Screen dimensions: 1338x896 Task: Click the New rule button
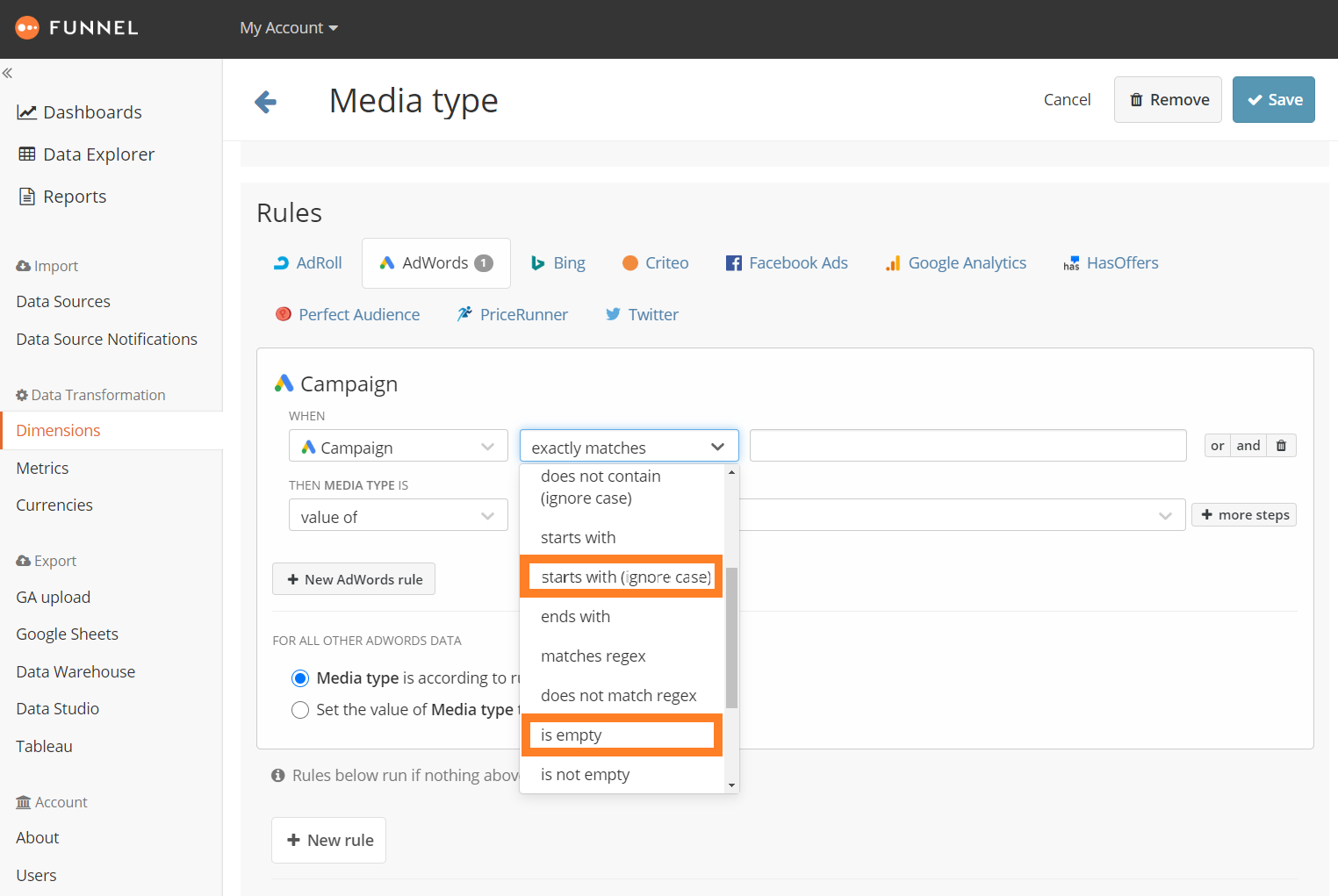tap(329, 841)
